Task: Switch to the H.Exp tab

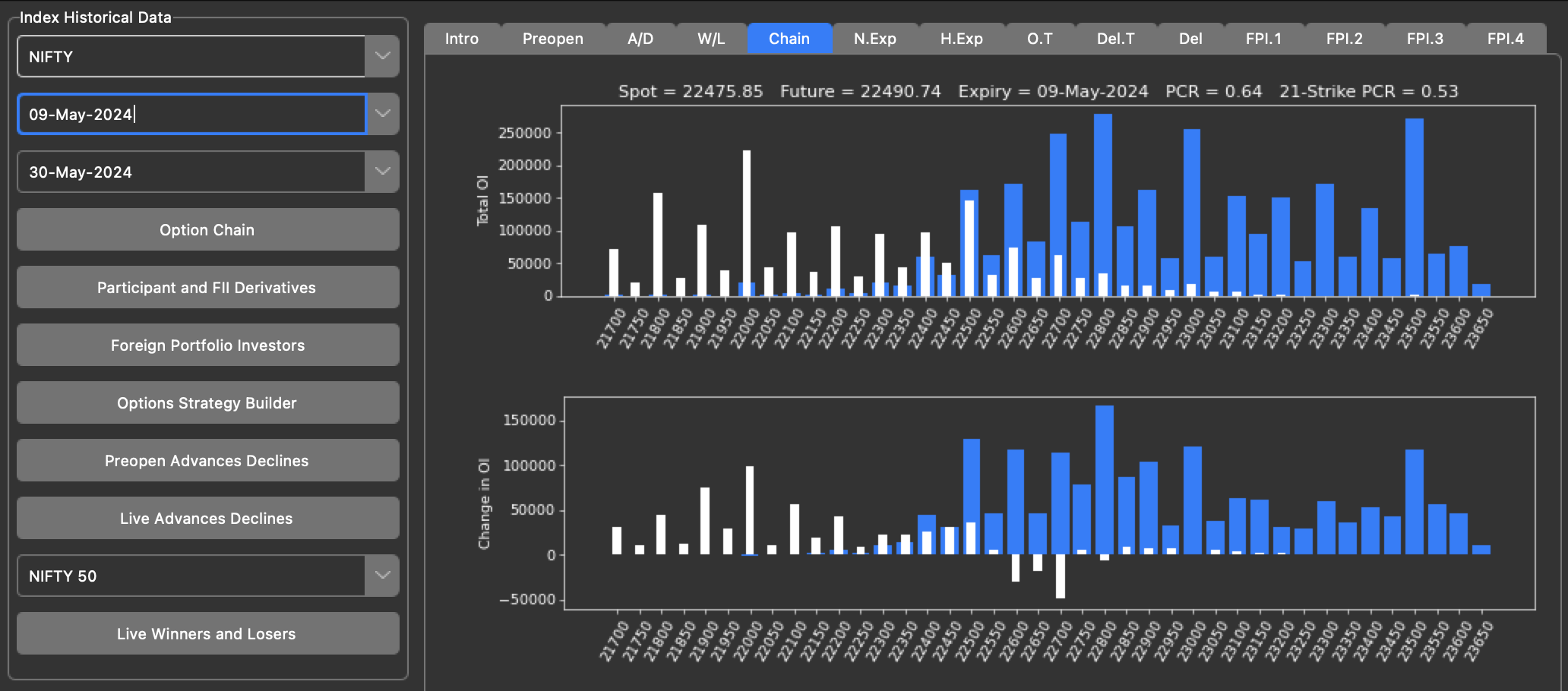Action: [962, 39]
